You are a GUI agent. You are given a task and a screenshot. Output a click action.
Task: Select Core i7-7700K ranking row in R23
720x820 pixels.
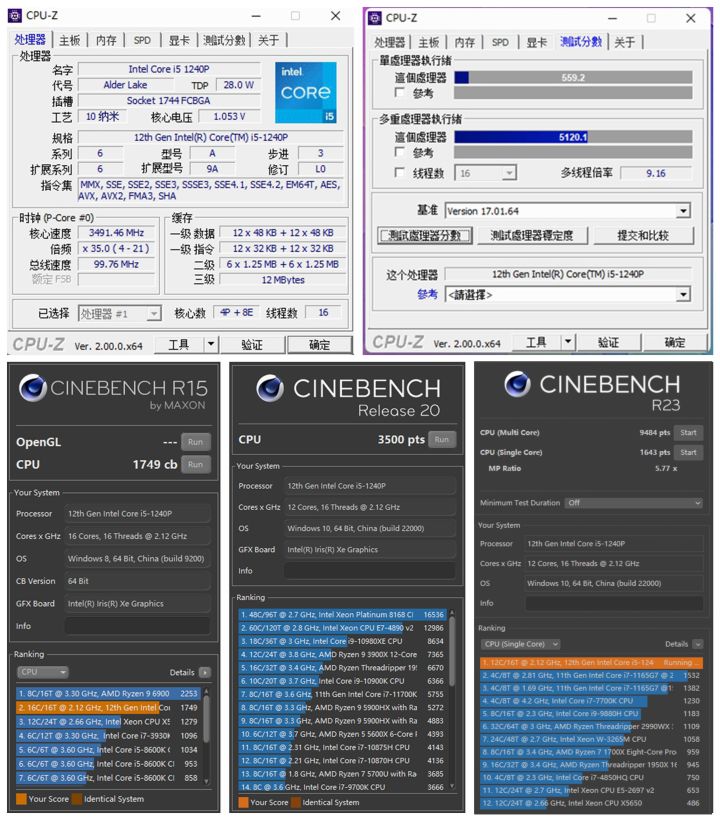pos(591,701)
